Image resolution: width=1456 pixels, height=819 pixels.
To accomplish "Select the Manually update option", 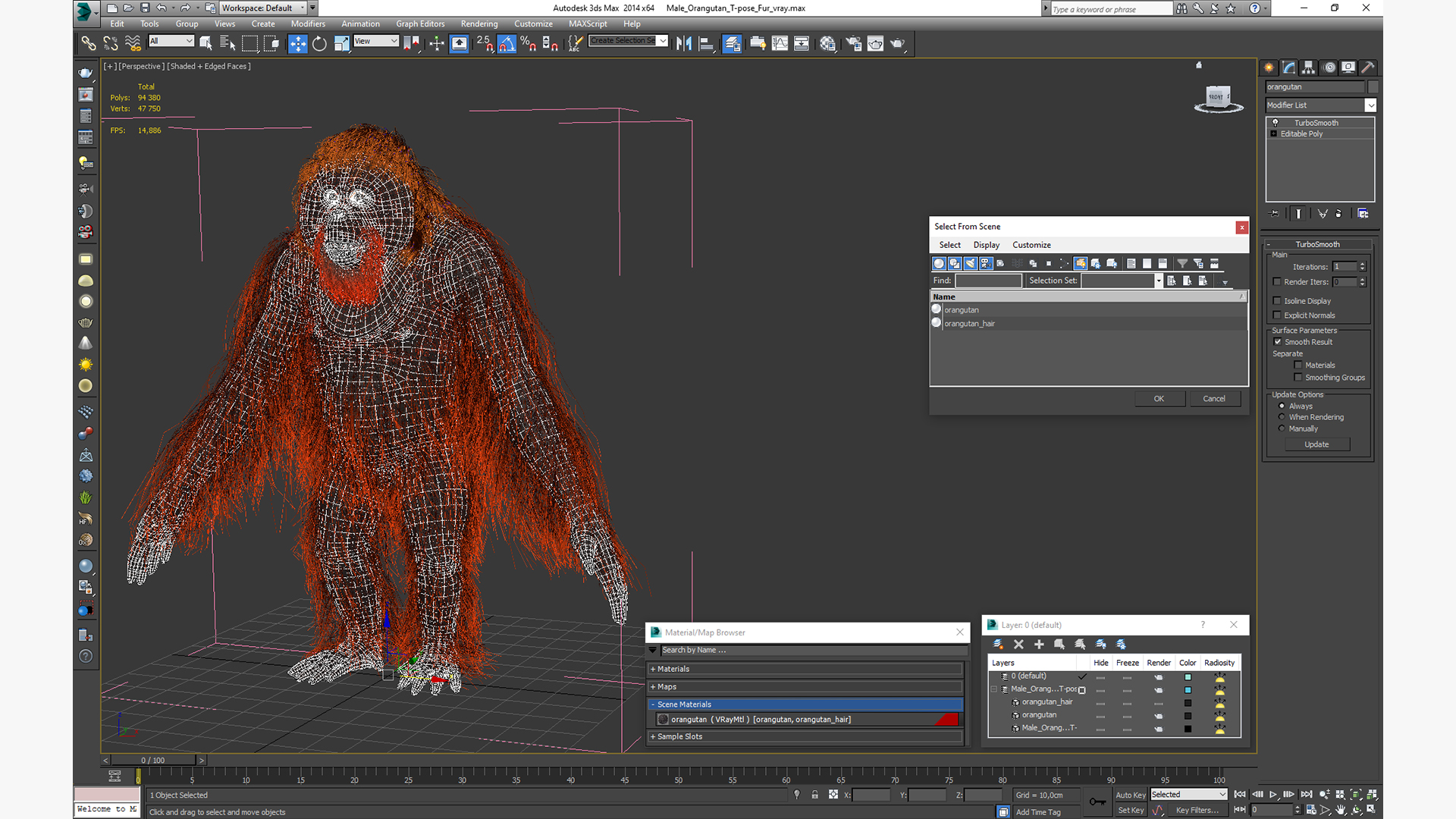I will pyautogui.click(x=1282, y=428).
